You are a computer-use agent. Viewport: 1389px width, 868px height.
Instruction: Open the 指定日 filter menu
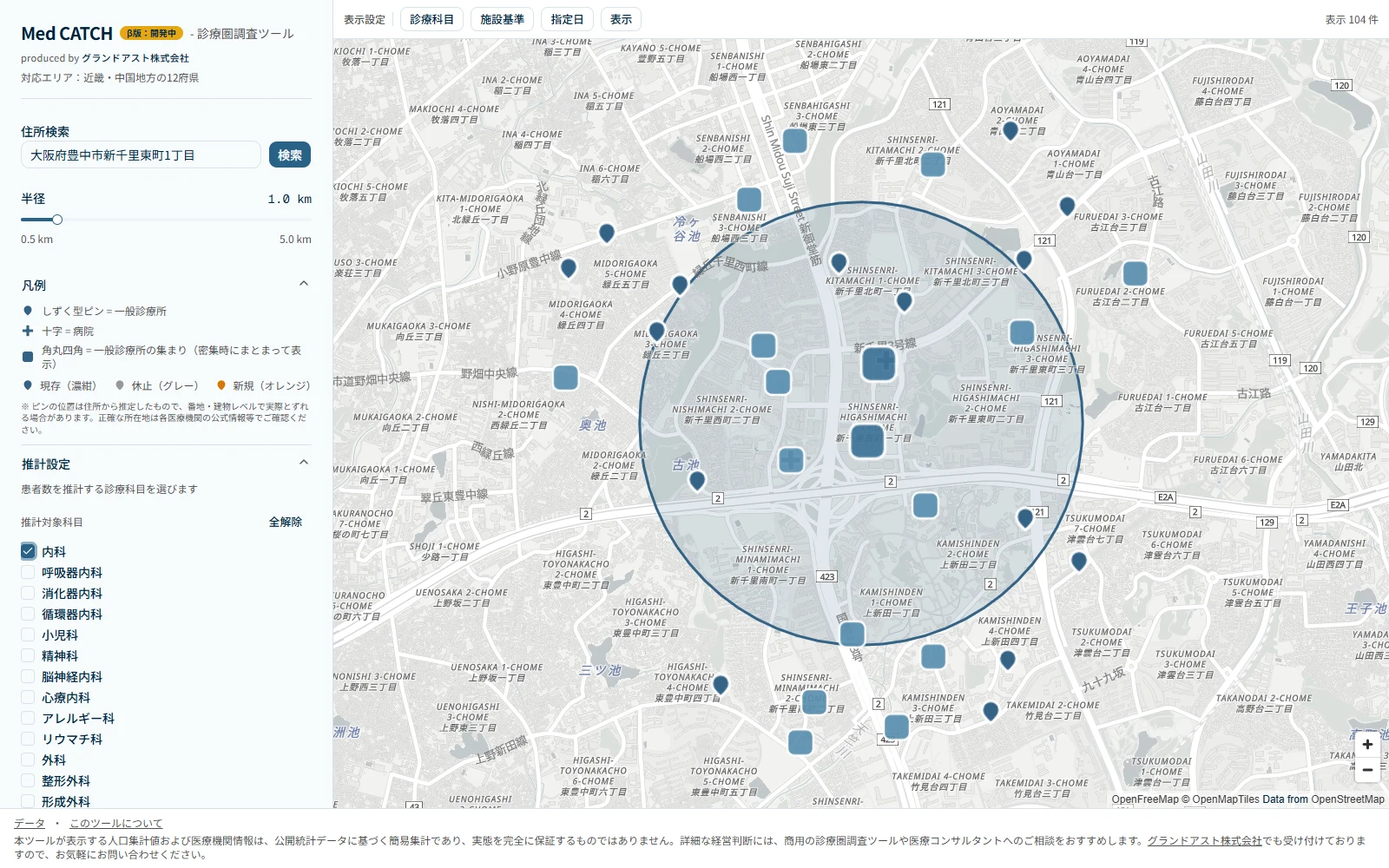[x=567, y=19]
